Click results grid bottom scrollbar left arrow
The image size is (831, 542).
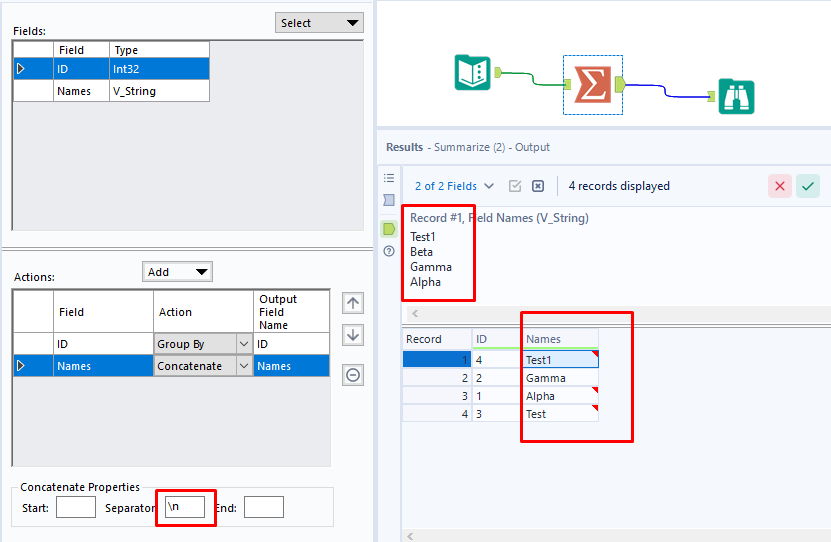(x=410, y=536)
